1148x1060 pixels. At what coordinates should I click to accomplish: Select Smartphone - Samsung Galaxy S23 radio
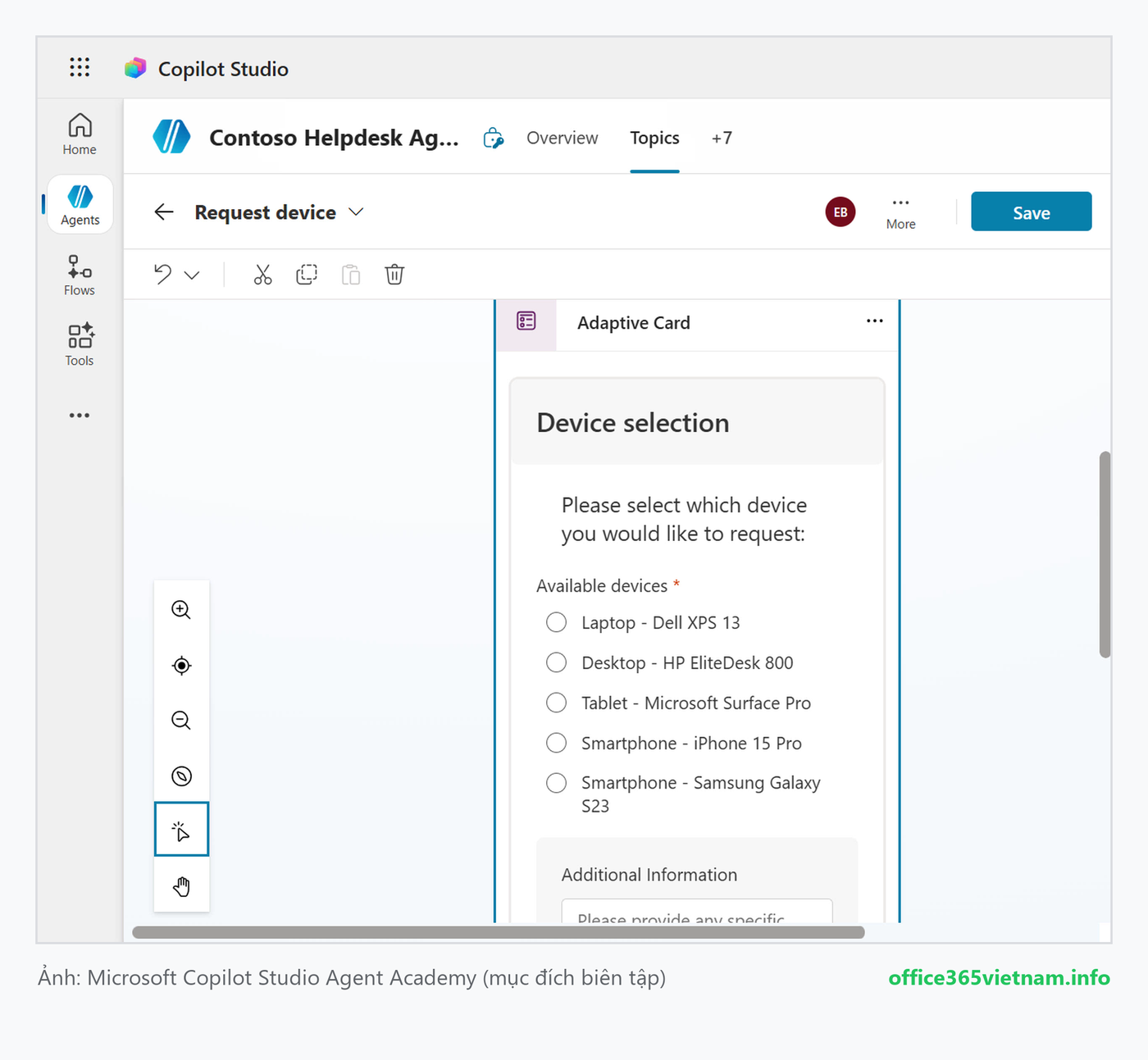[x=556, y=783]
